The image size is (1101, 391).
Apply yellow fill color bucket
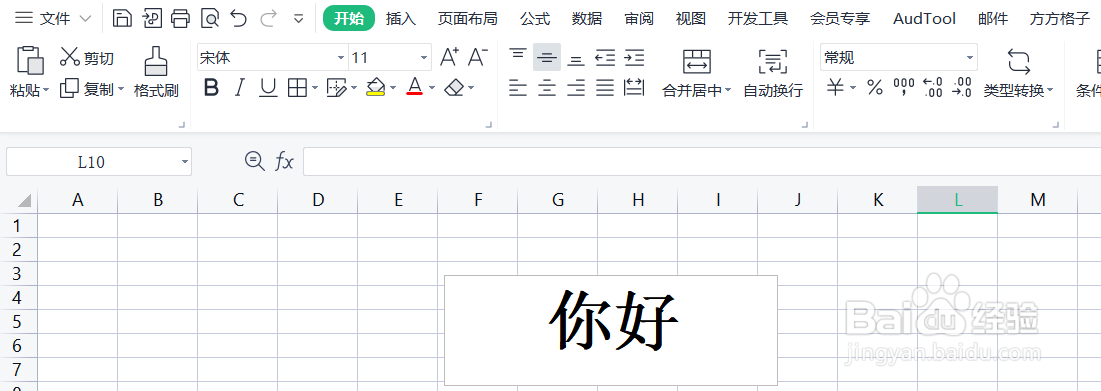(x=376, y=88)
